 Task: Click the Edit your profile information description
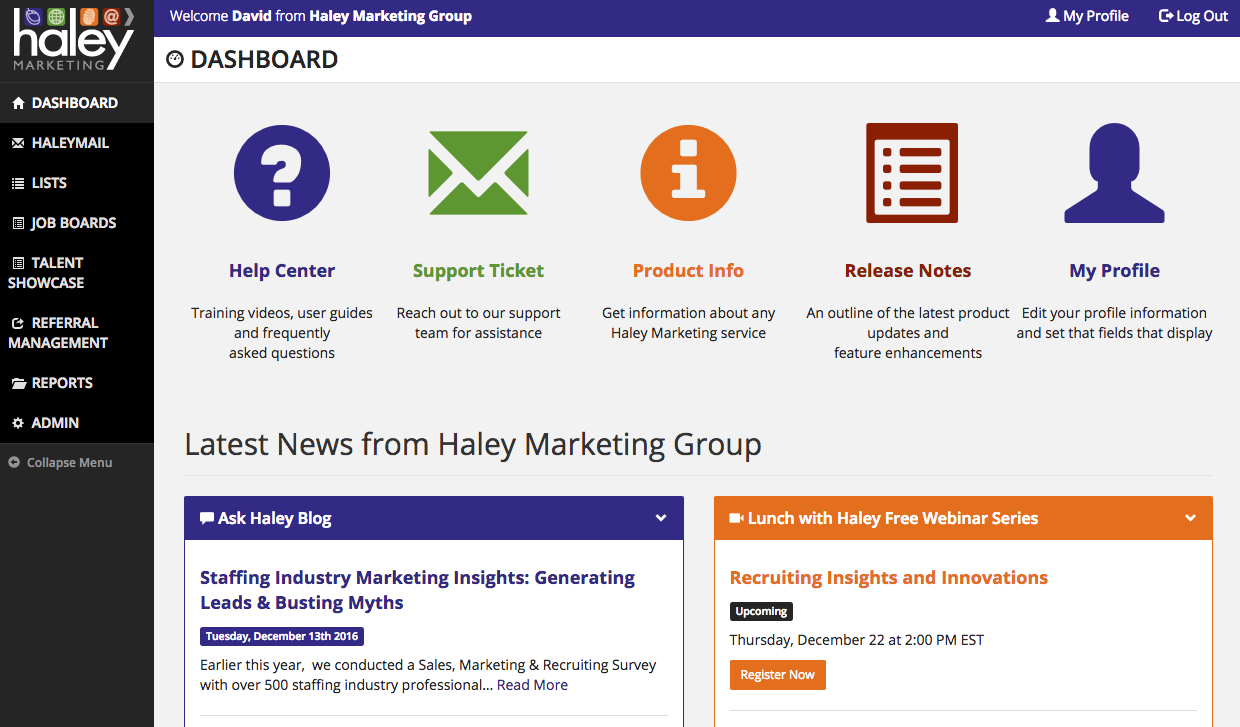(1114, 323)
